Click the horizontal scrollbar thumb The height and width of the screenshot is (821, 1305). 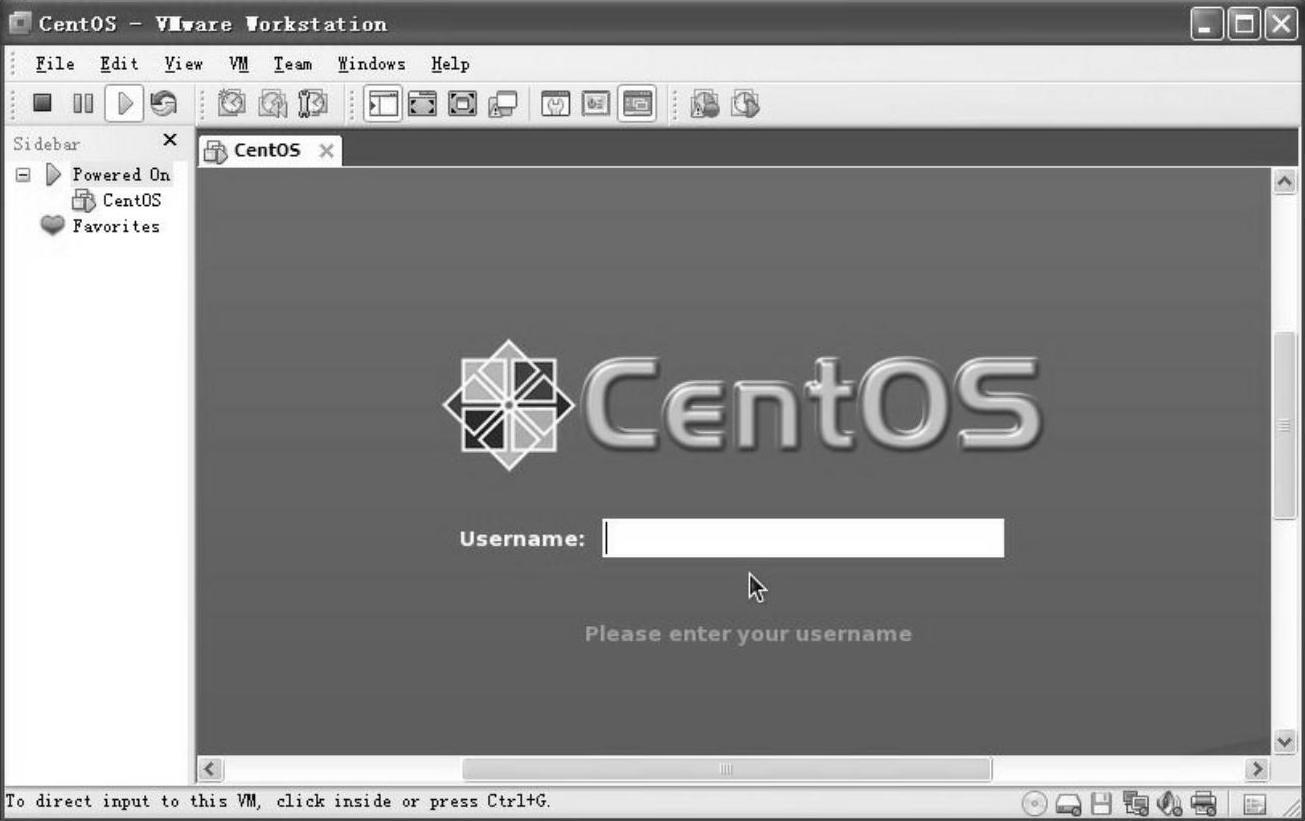tap(727, 769)
